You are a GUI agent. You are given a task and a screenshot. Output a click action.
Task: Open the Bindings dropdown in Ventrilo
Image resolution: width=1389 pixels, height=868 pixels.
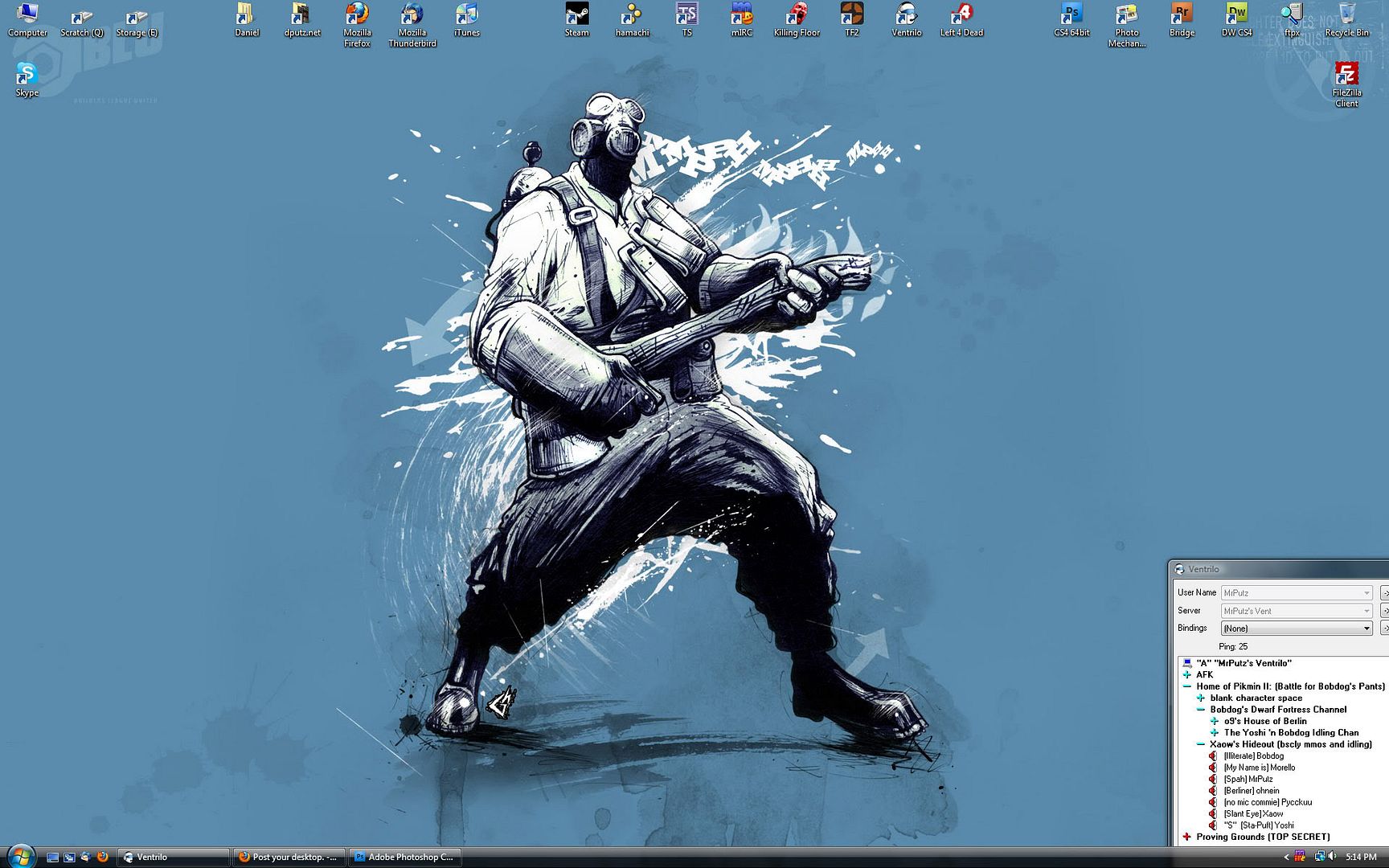pos(1366,628)
